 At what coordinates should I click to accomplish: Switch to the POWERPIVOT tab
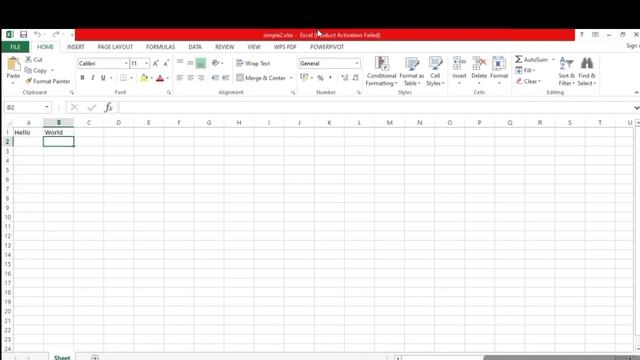[327, 47]
